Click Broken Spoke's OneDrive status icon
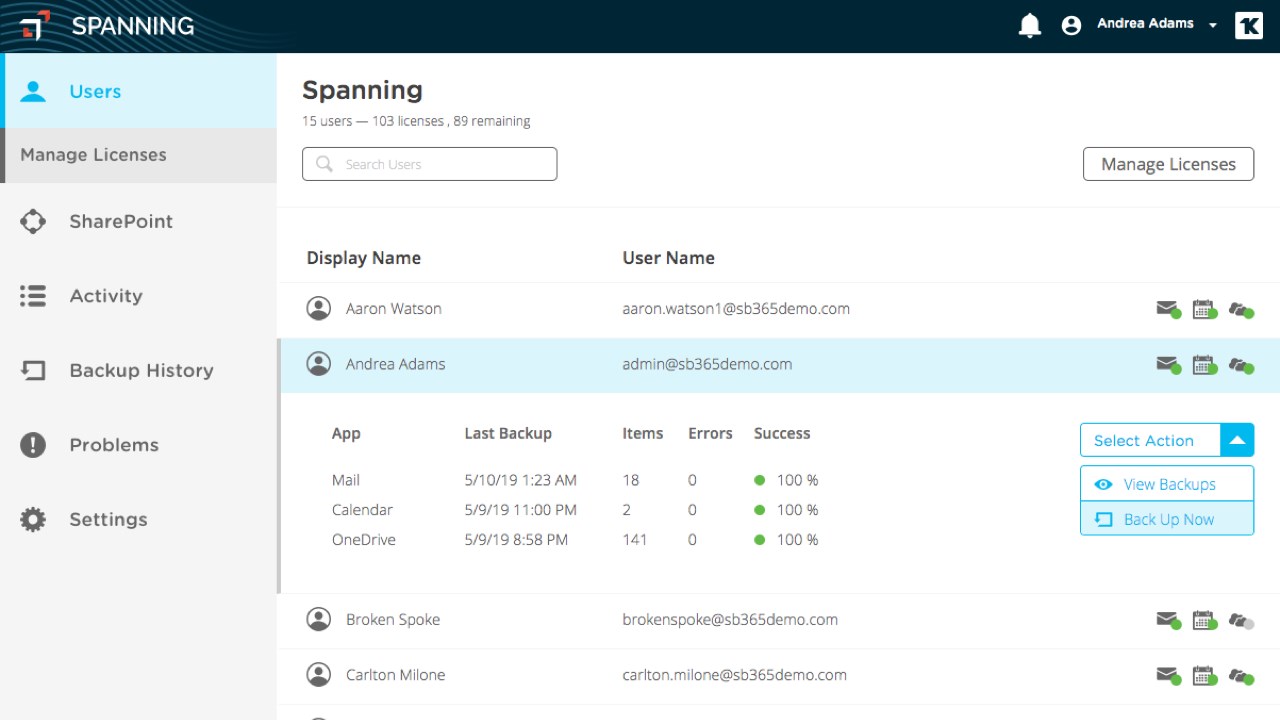This screenshot has width=1280, height=720. click(x=1241, y=621)
